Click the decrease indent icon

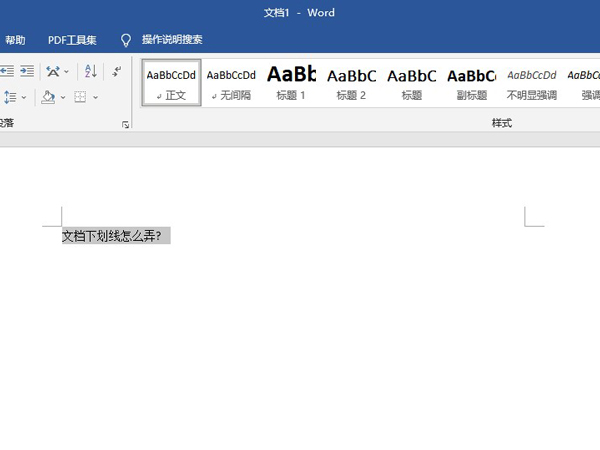pyautogui.click(x=6, y=71)
